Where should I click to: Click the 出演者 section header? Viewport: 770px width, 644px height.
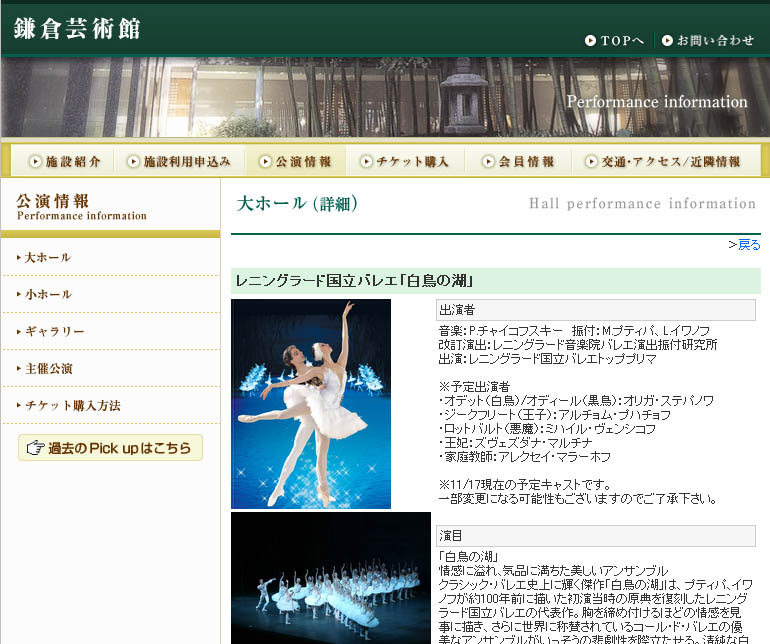click(x=596, y=310)
